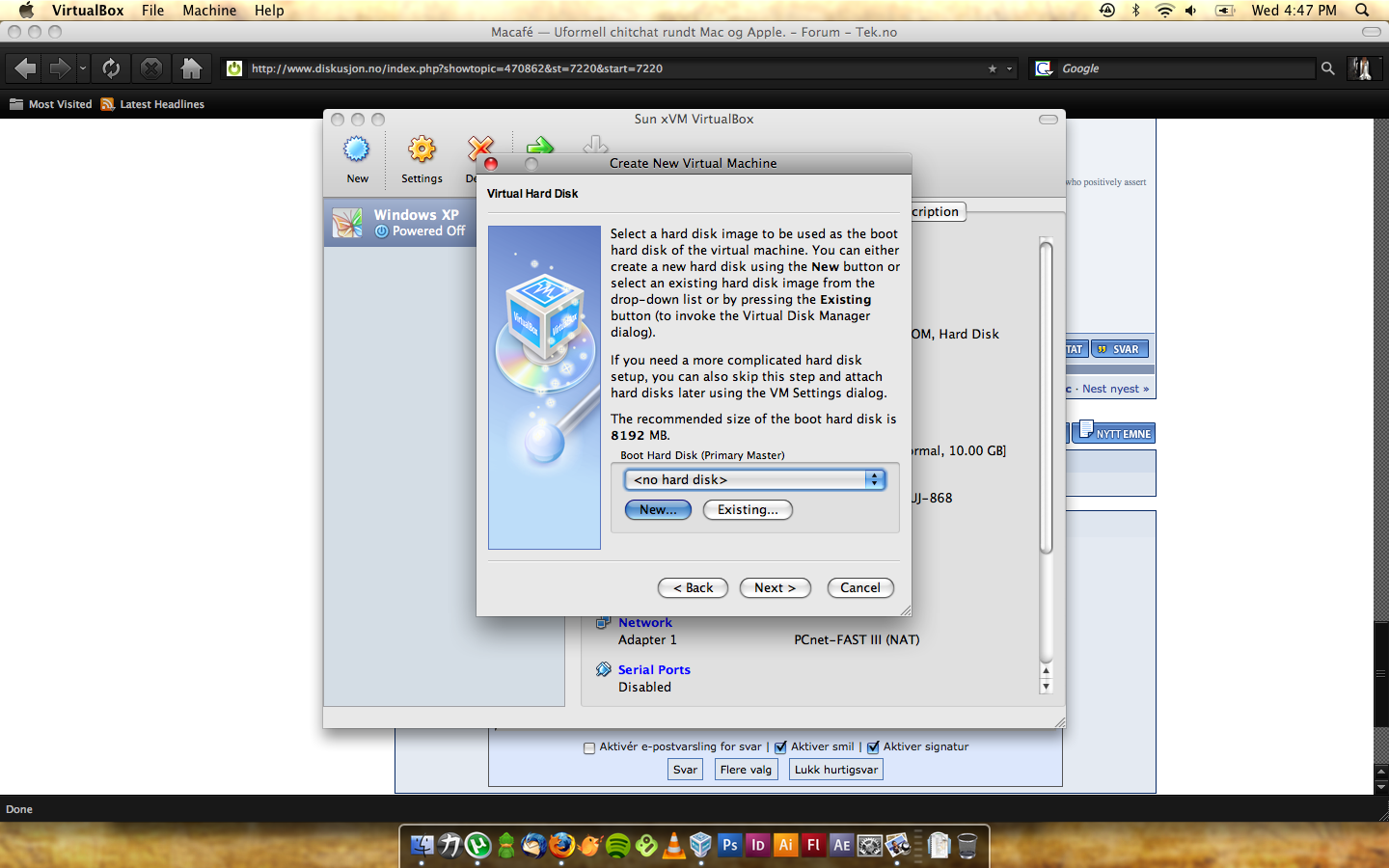Open the Latest Headlines feed bookmark
The height and width of the screenshot is (868, 1389).
[x=152, y=104]
